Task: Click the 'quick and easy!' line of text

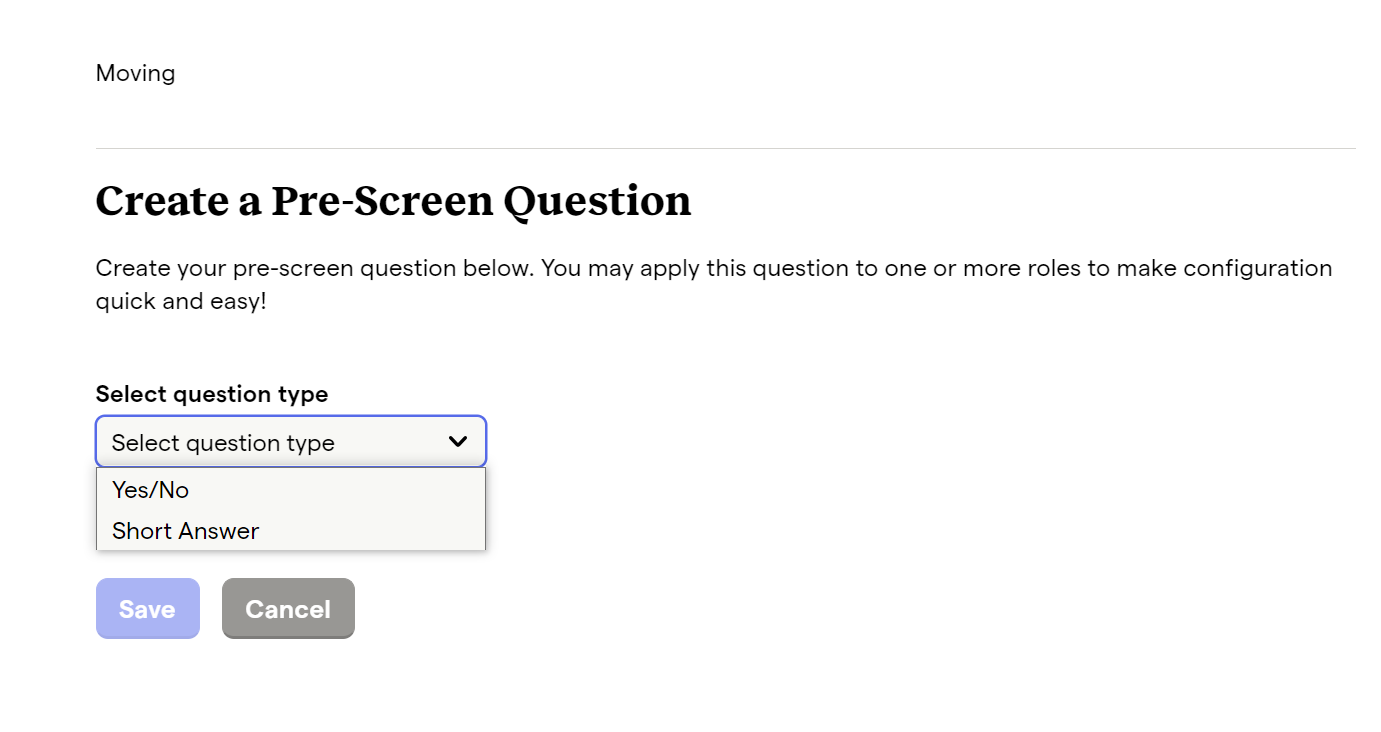Action: [181, 301]
